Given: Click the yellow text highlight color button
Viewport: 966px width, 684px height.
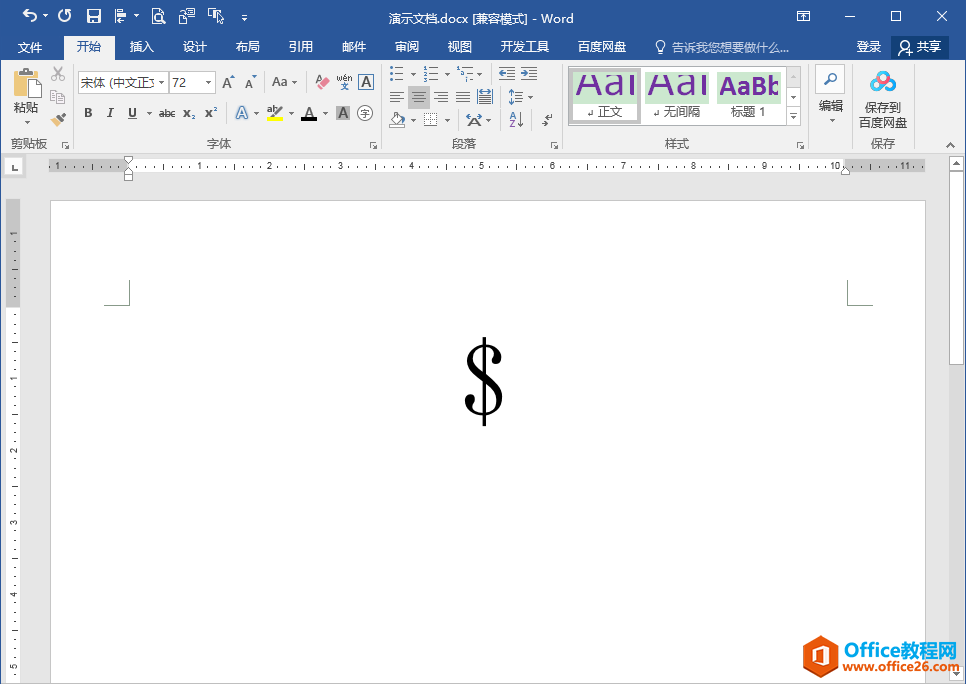Looking at the screenshot, I should (275, 113).
